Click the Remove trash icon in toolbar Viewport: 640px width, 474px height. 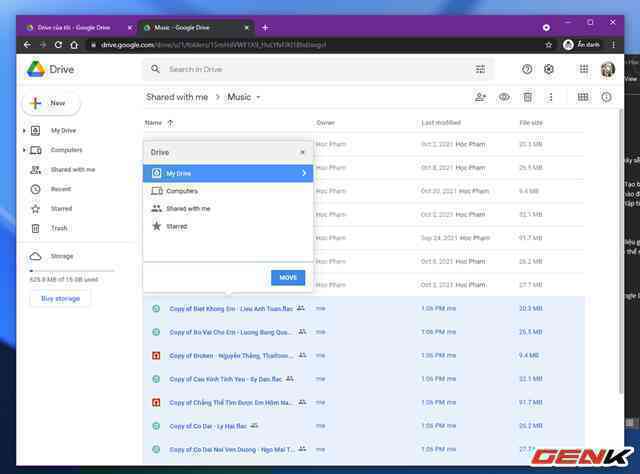527,97
